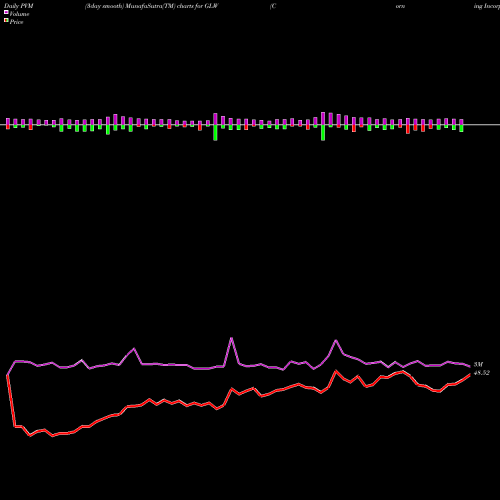Click the 'Volume' legend label
The width and height of the screenshot is (500, 500).
pos(19,14)
